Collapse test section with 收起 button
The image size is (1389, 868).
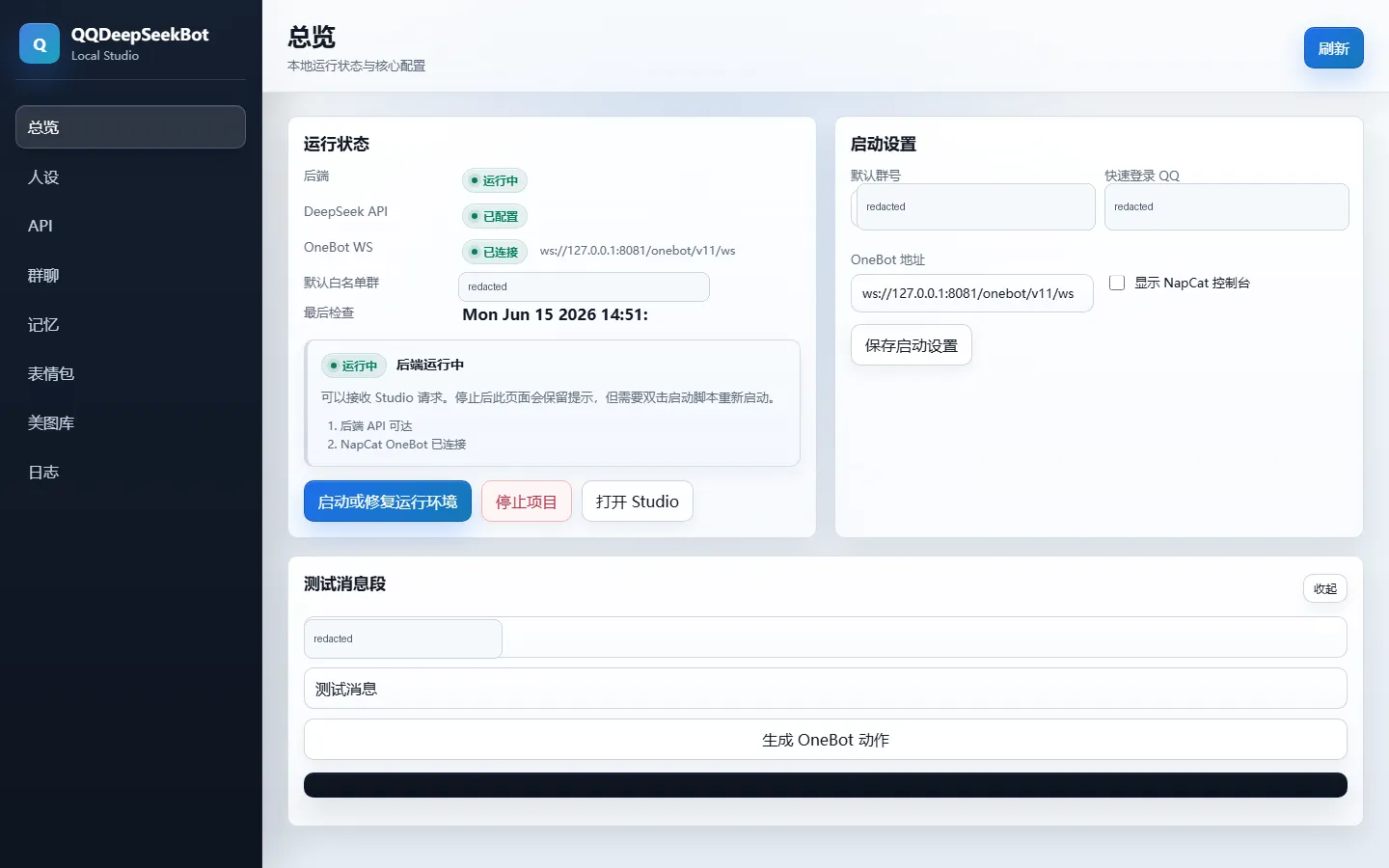1324,588
